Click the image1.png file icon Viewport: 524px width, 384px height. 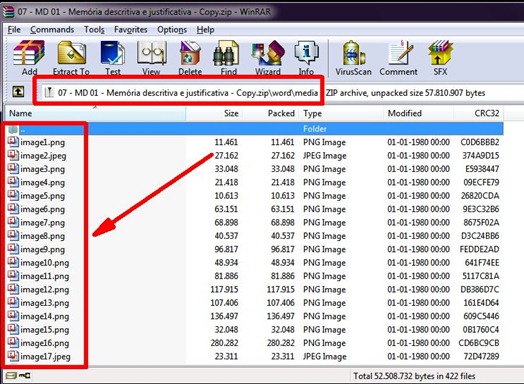point(13,142)
